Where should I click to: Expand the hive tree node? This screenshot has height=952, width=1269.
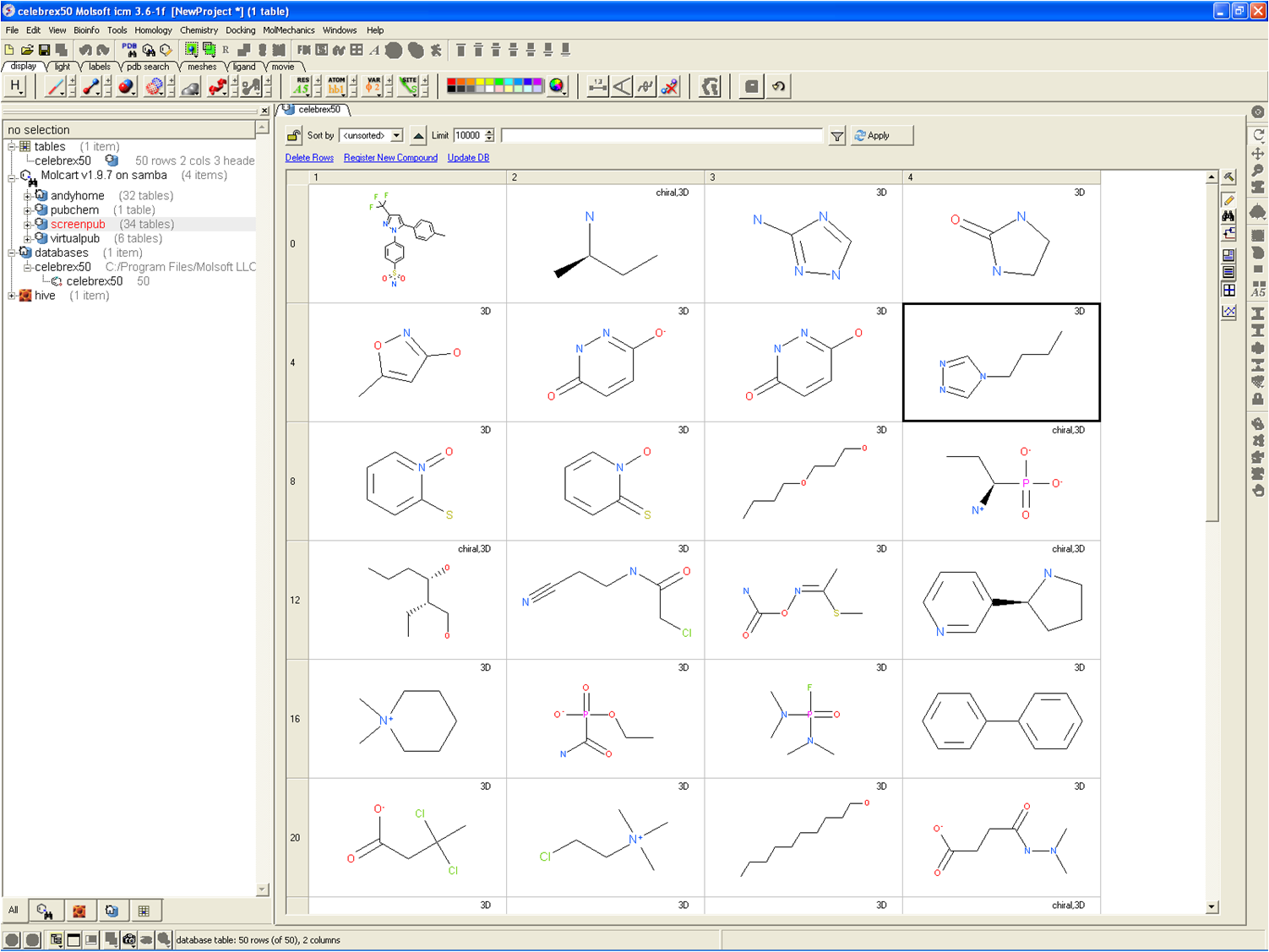tap(12, 296)
